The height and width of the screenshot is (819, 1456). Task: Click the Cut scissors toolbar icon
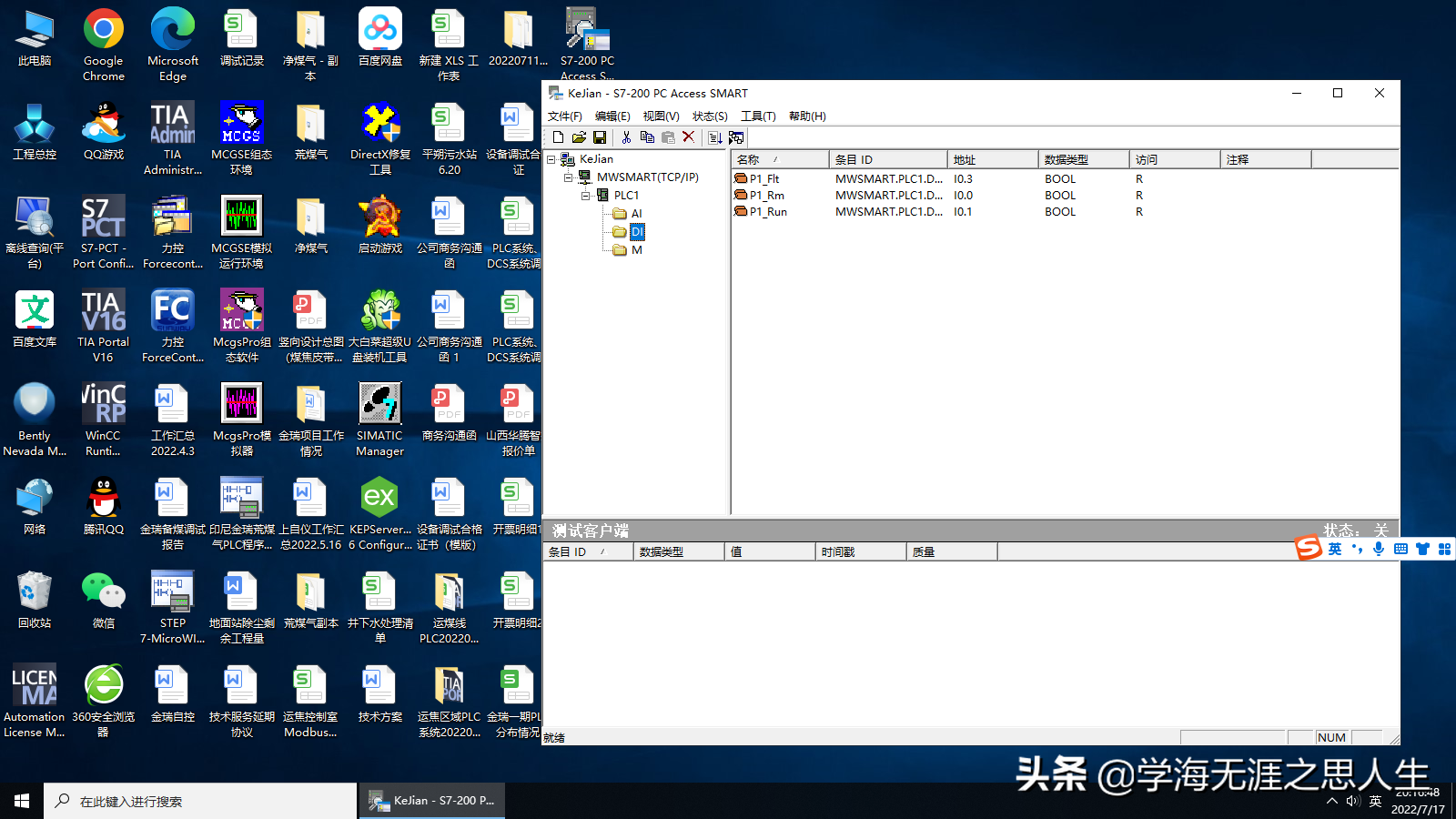(626, 137)
